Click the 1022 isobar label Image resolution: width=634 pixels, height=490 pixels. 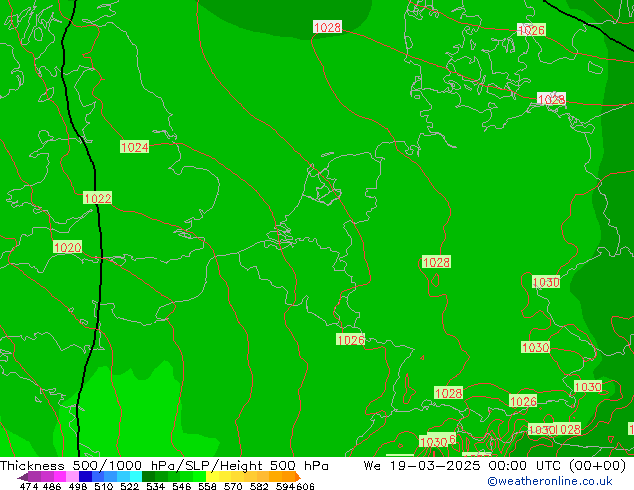(x=97, y=198)
